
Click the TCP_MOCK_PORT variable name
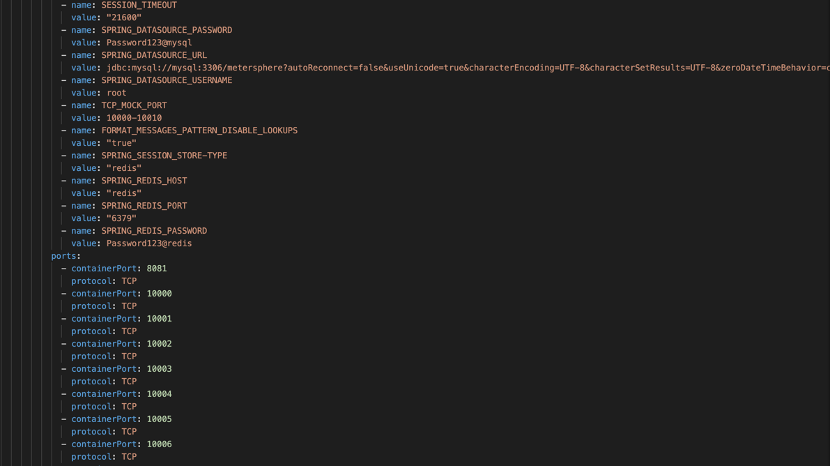[x=134, y=105]
